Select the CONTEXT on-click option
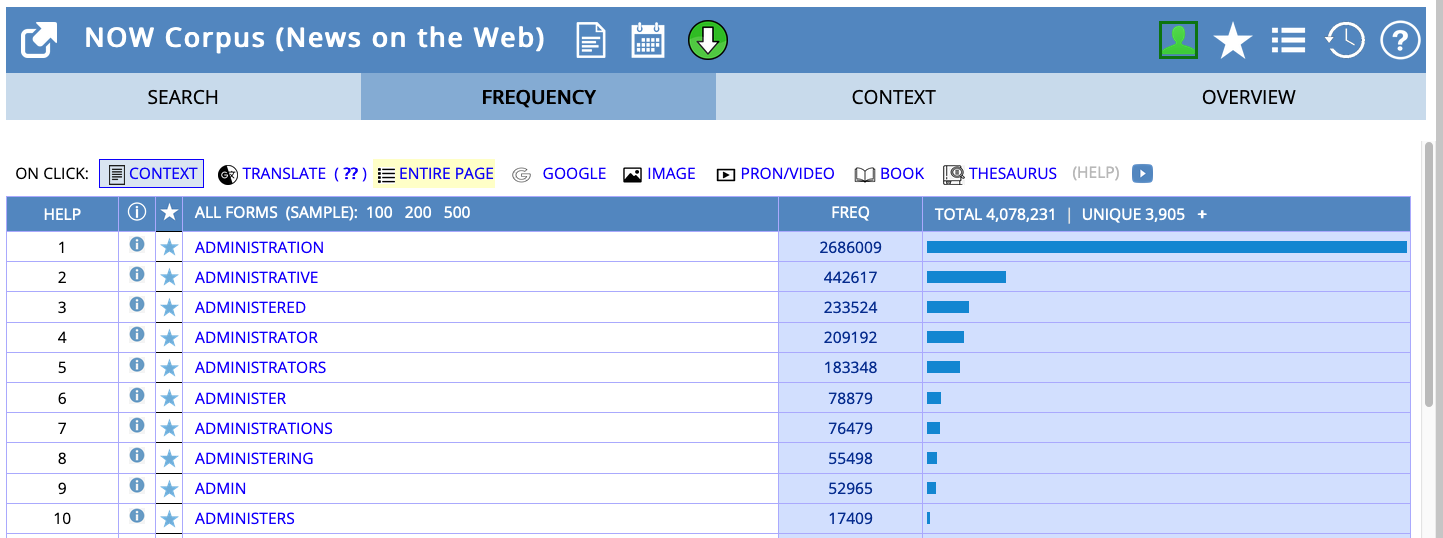Viewport: 1443px width, 538px height. point(152,174)
